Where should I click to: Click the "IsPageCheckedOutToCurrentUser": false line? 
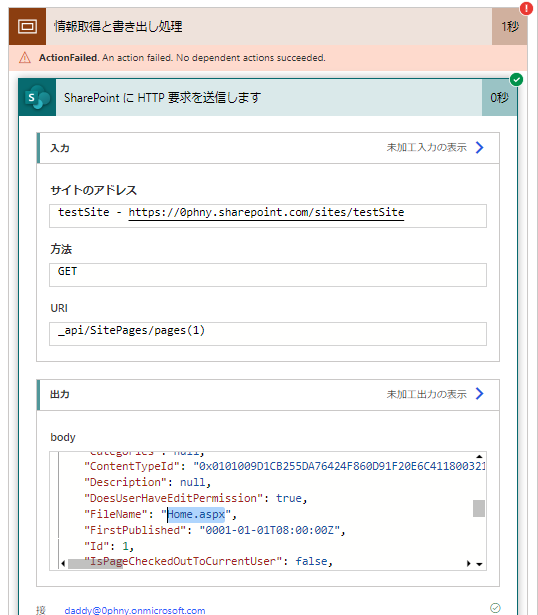click(x=209, y=561)
